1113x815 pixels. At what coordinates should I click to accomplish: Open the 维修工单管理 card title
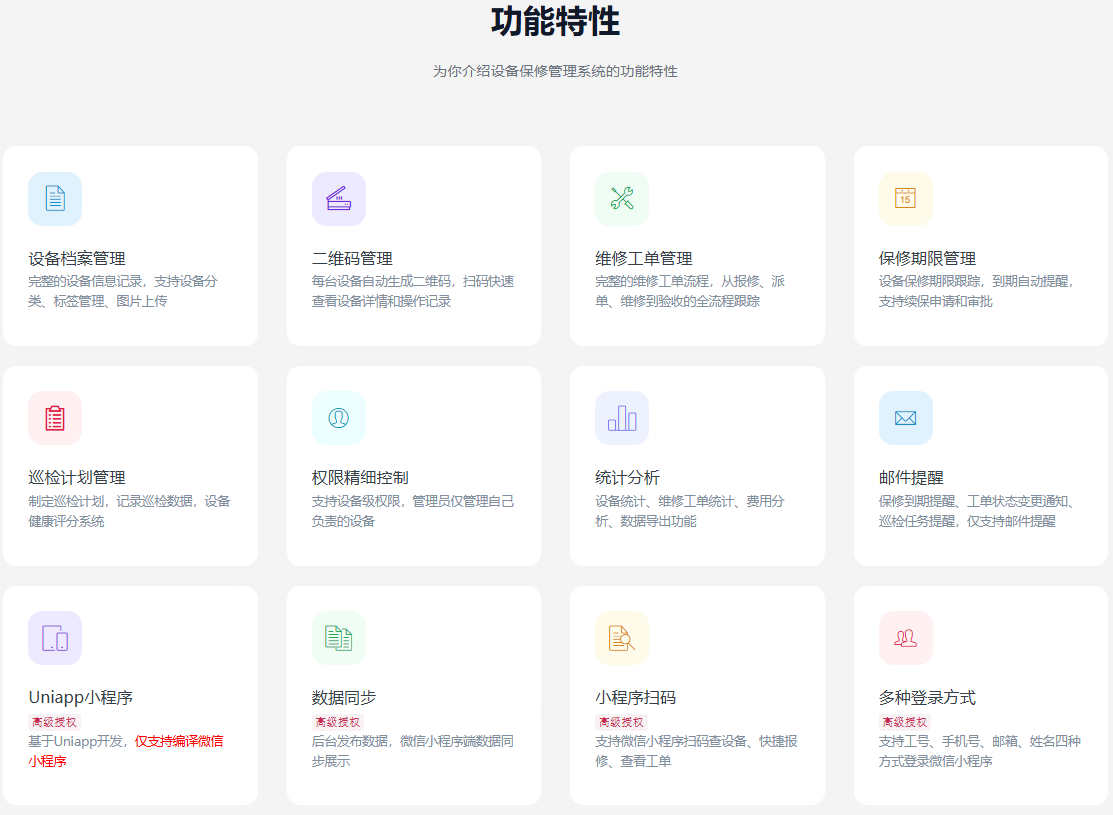[643, 258]
